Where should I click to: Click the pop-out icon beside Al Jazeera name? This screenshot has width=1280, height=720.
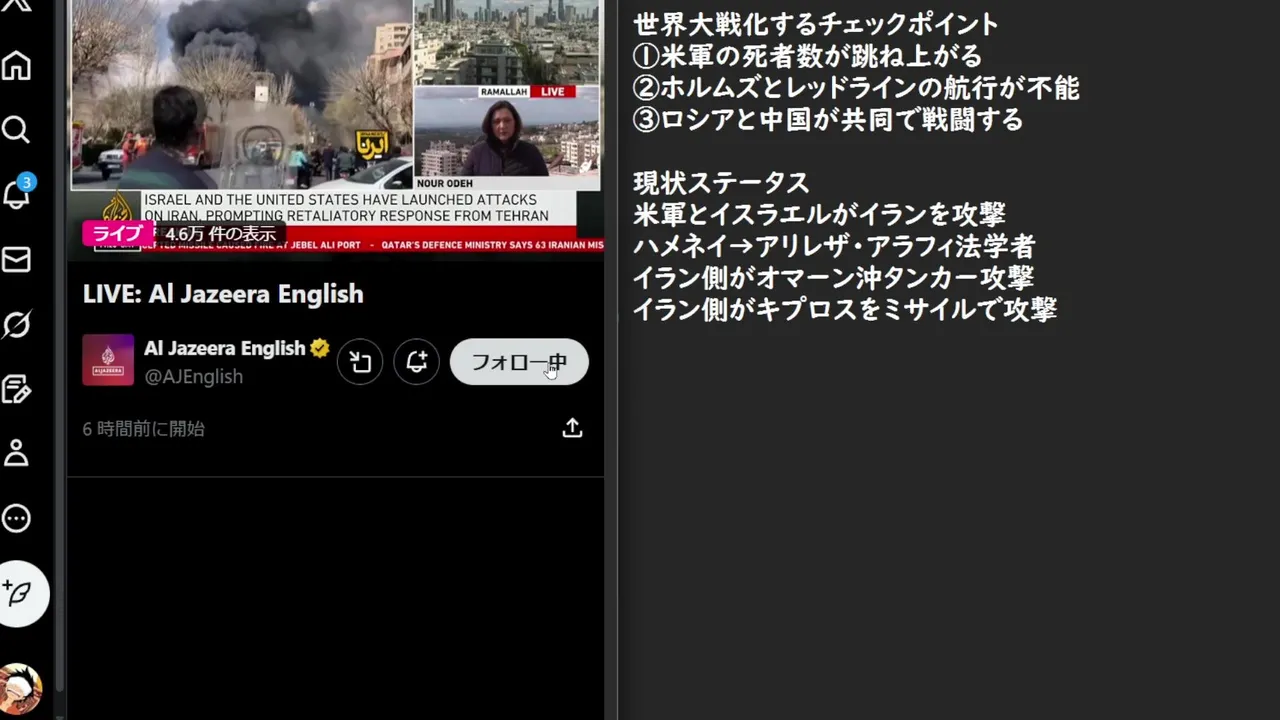pos(360,362)
